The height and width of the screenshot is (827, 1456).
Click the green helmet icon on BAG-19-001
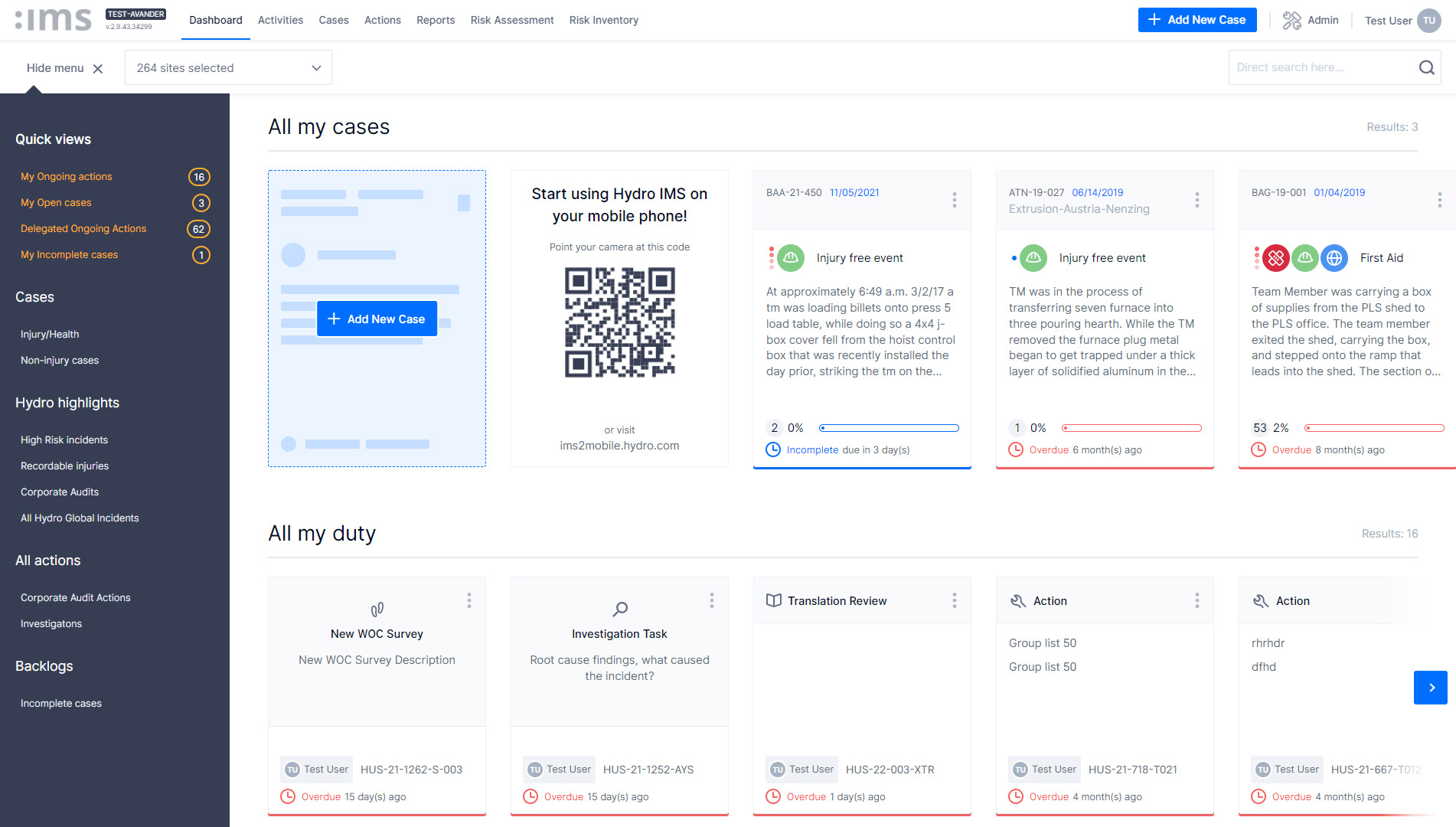[x=1305, y=258]
